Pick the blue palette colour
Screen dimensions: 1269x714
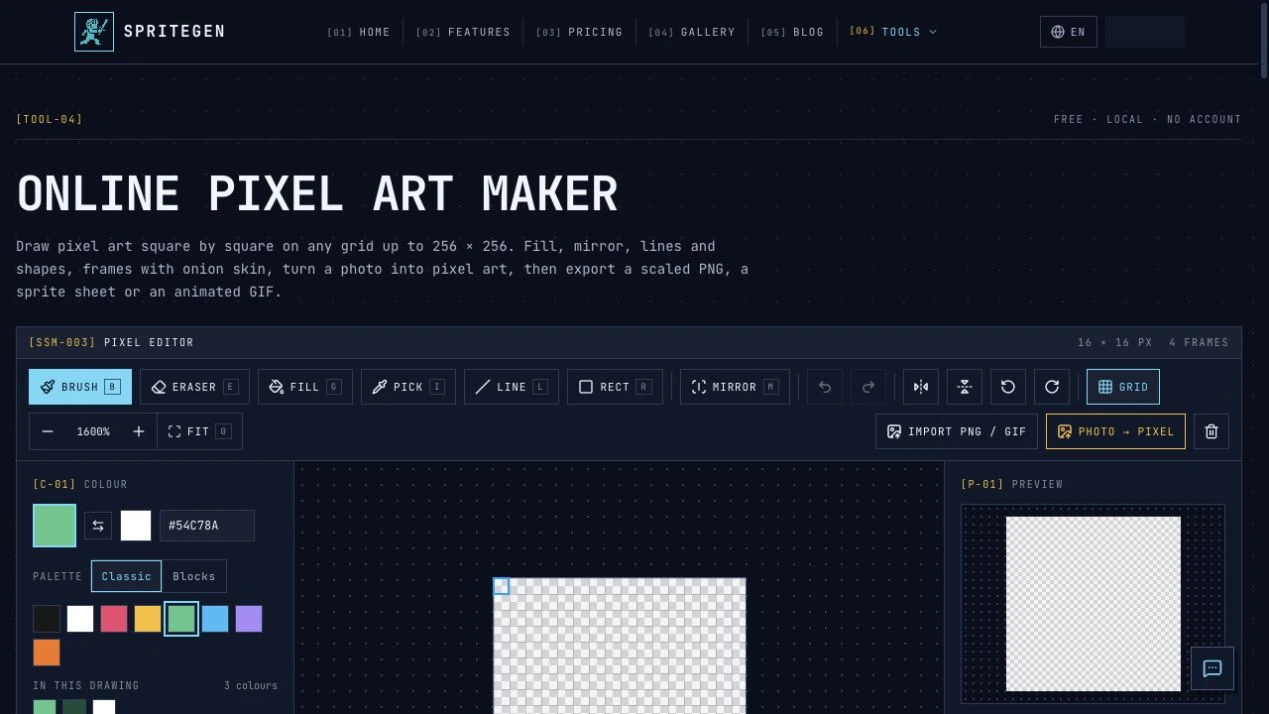click(215, 619)
